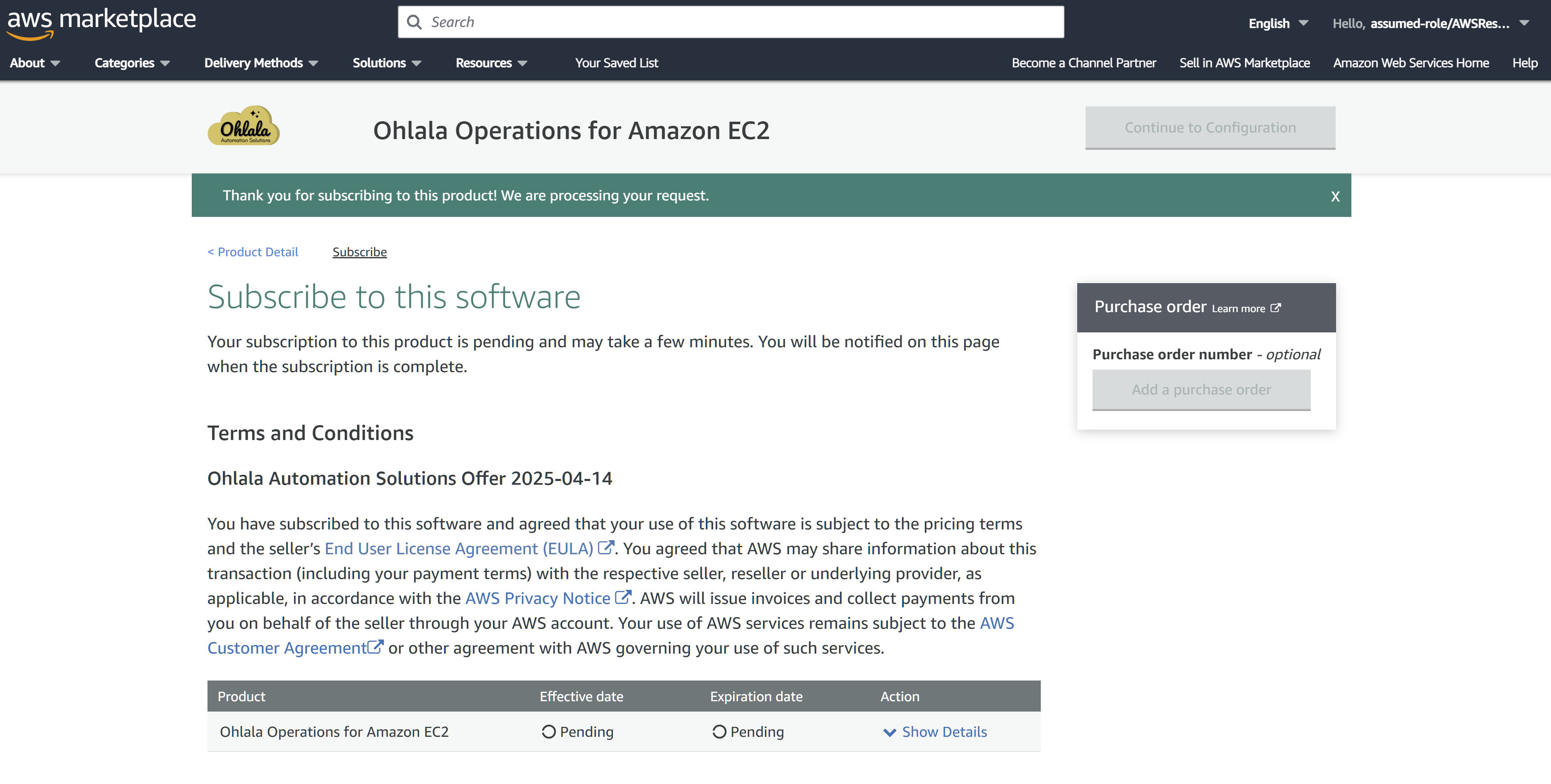Click Purchase order number label
Screen dimensions: 1551x784
click(x=1172, y=354)
